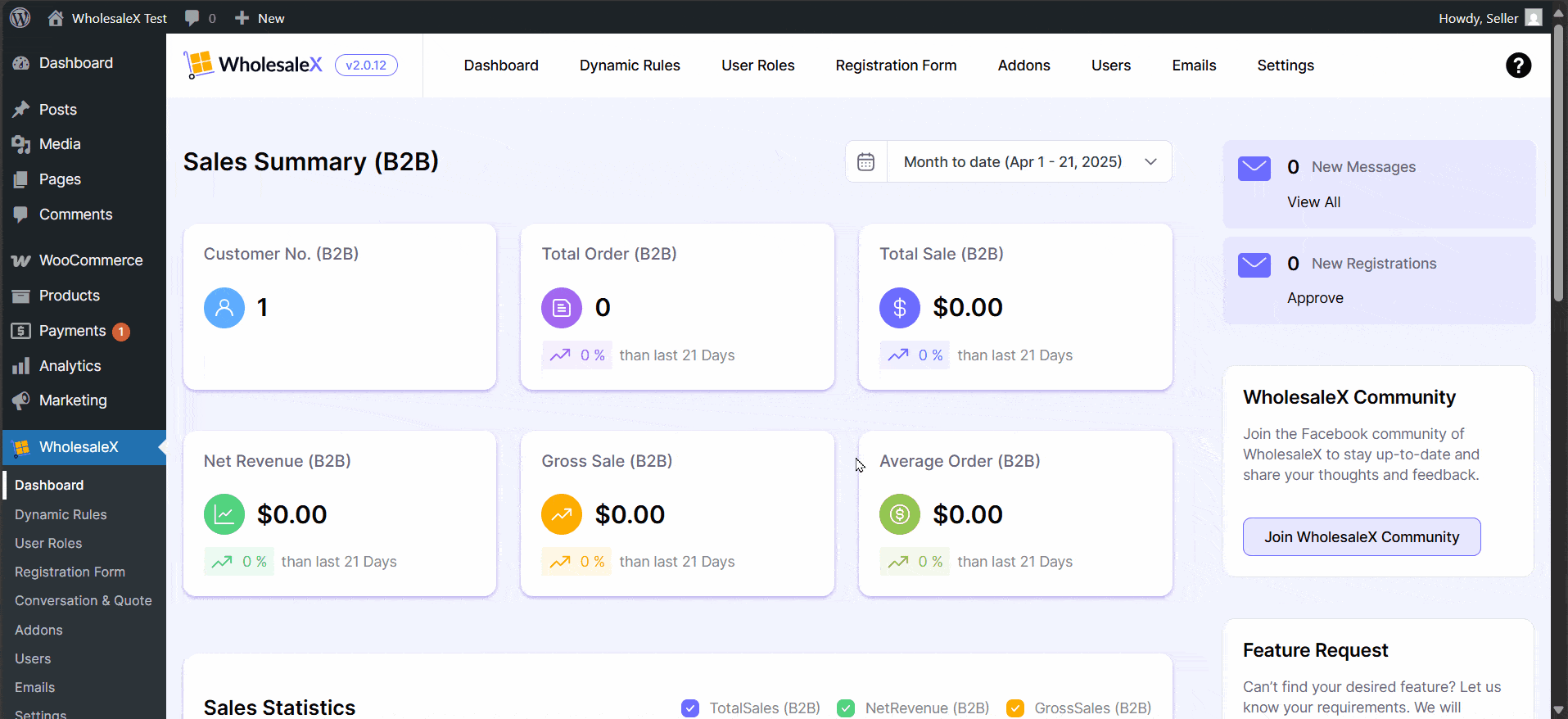
Task: Click the Seller avatar in admin bar
Action: 1533,18
